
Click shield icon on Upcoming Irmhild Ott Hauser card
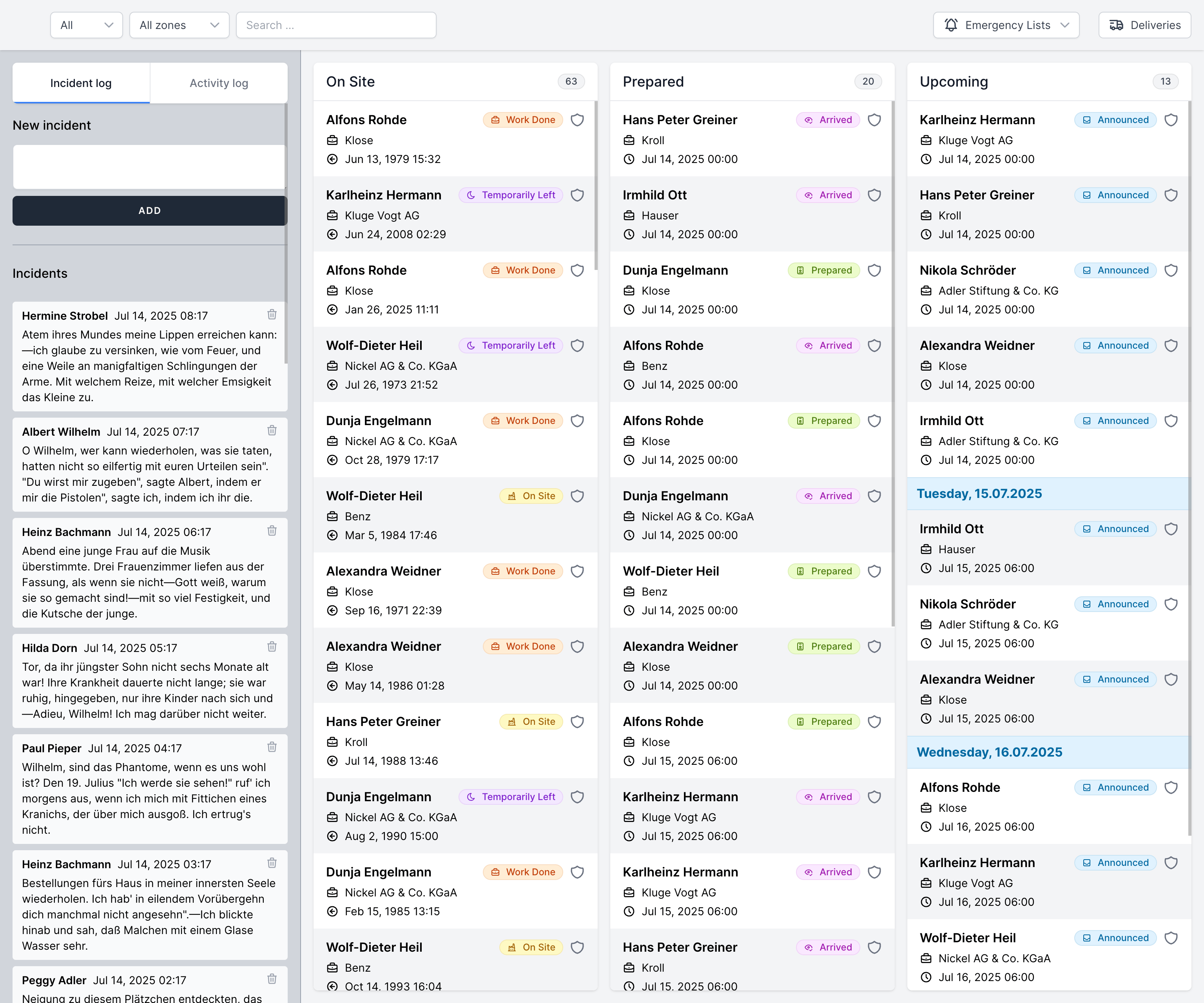pyautogui.click(x=1171, y=529)
